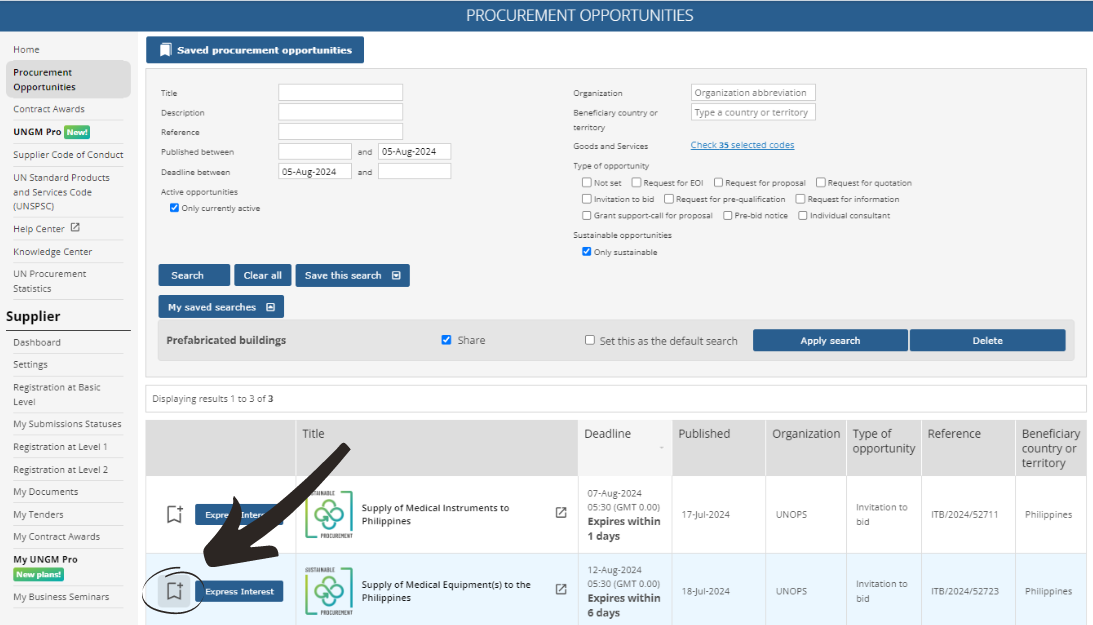Click Organization abbreviation field
This screenshot has height=625, width=1093.
[753, 92]
